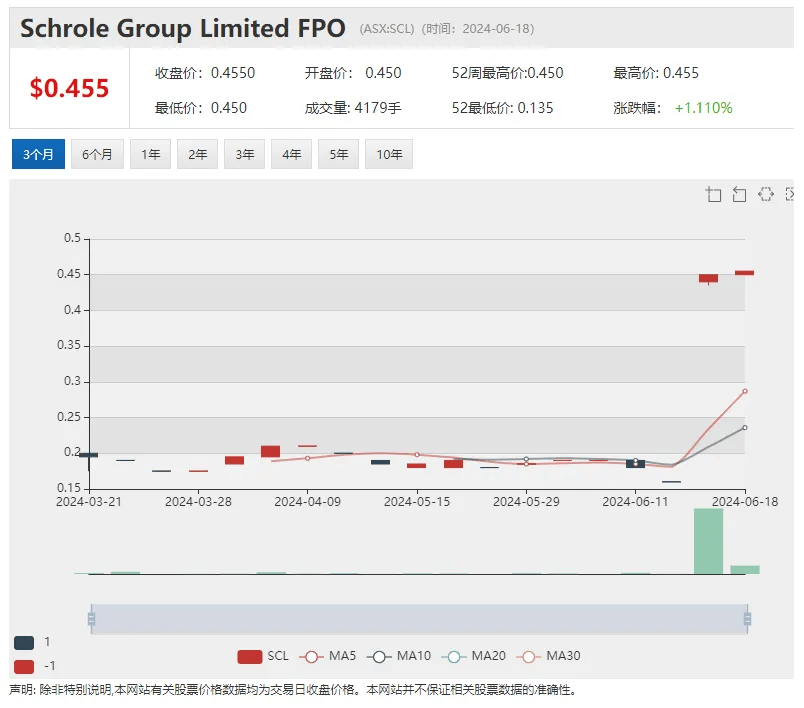804x708 pixels.
Task: Switch to the 6个月 time range tab
Action: [x=97, y=154]
